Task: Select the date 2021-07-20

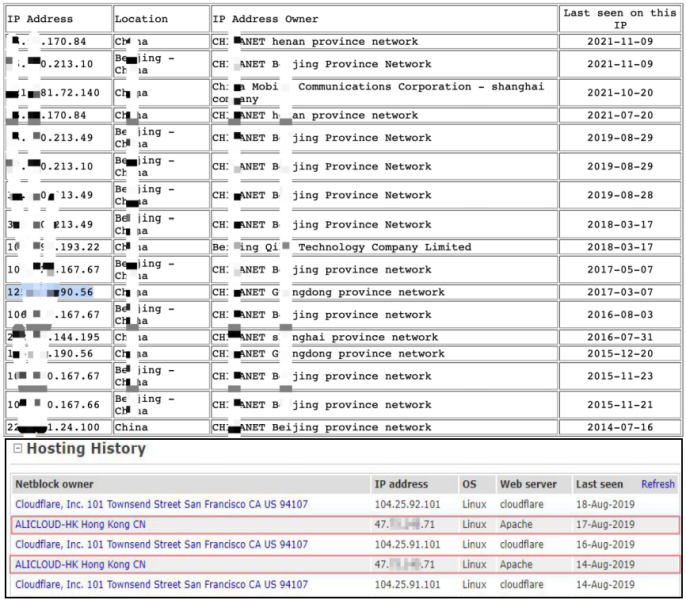Action: coord(620,115)
